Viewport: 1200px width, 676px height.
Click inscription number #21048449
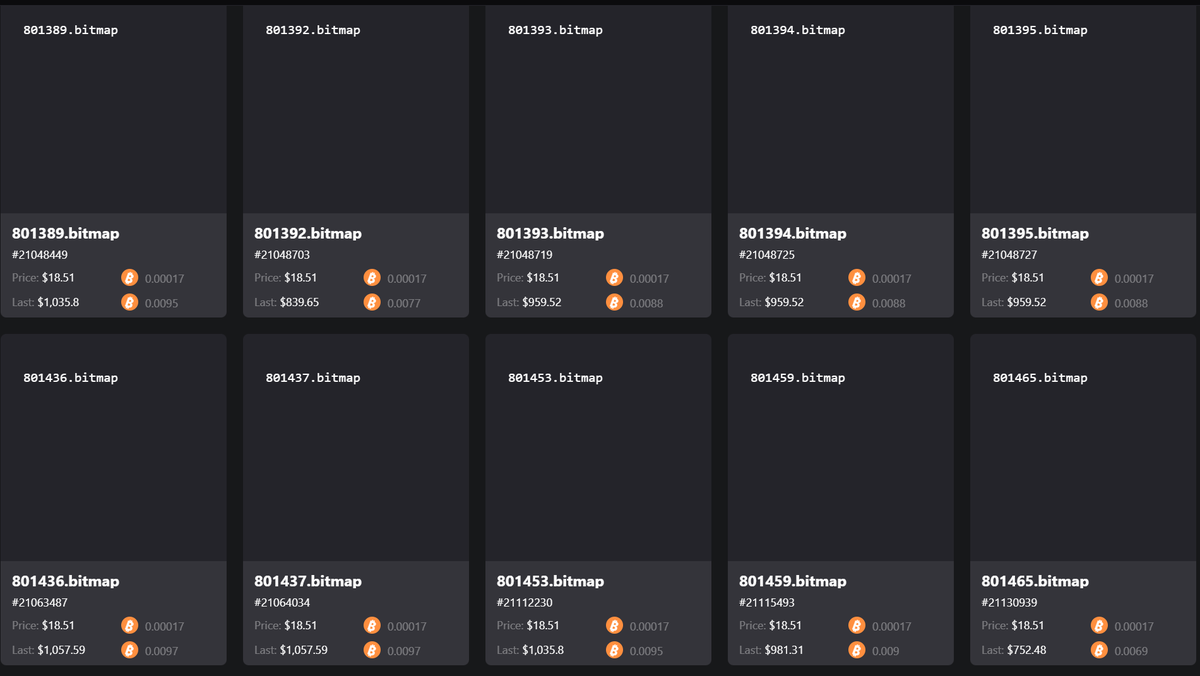coord(38,255)
